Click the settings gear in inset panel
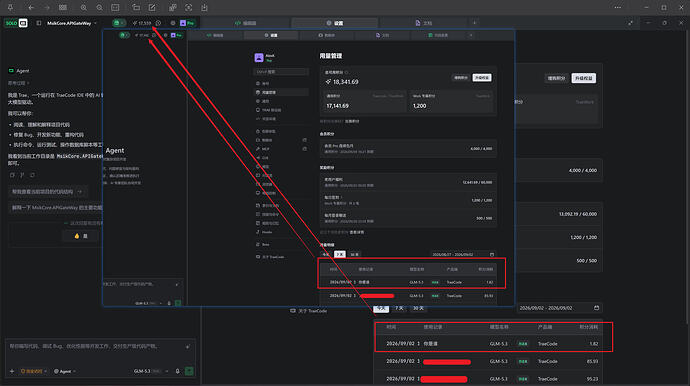This screenshot has height=386, width=690. pyautogui.click(x=165, y=35)
